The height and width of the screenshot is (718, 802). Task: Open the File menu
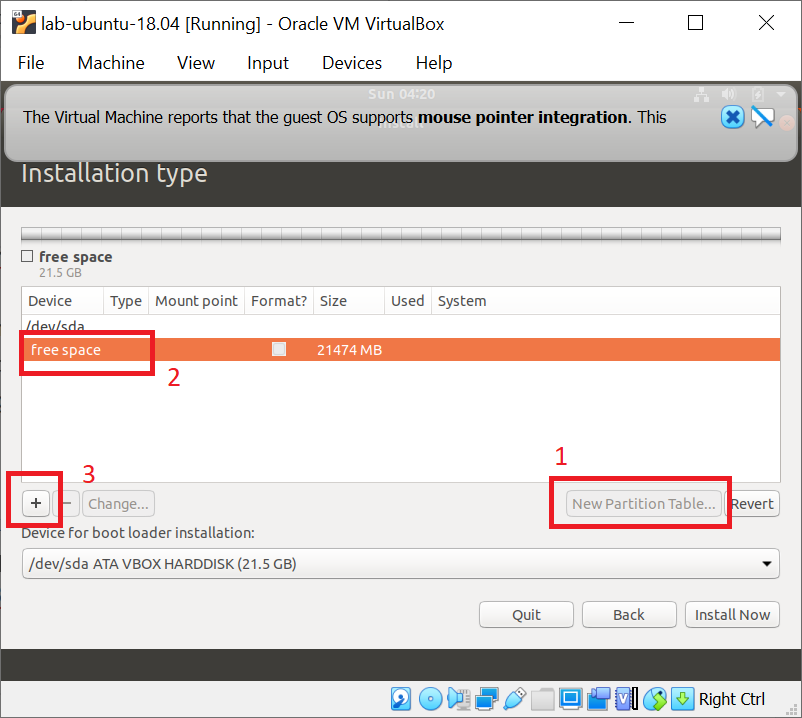click(31, 63)
